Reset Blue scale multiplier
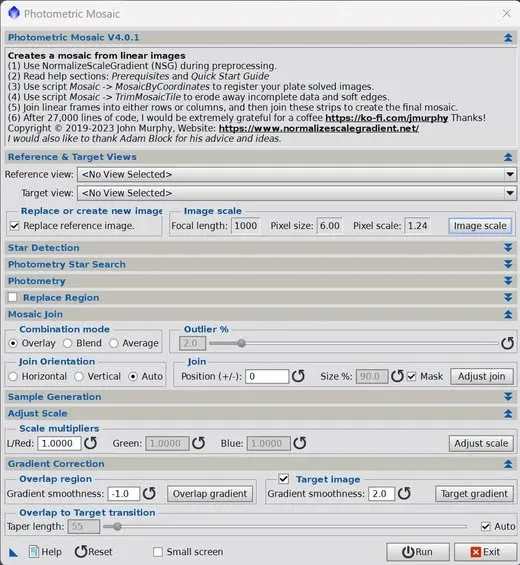Viewport: 520px width, 565px height. click(300, 443)
